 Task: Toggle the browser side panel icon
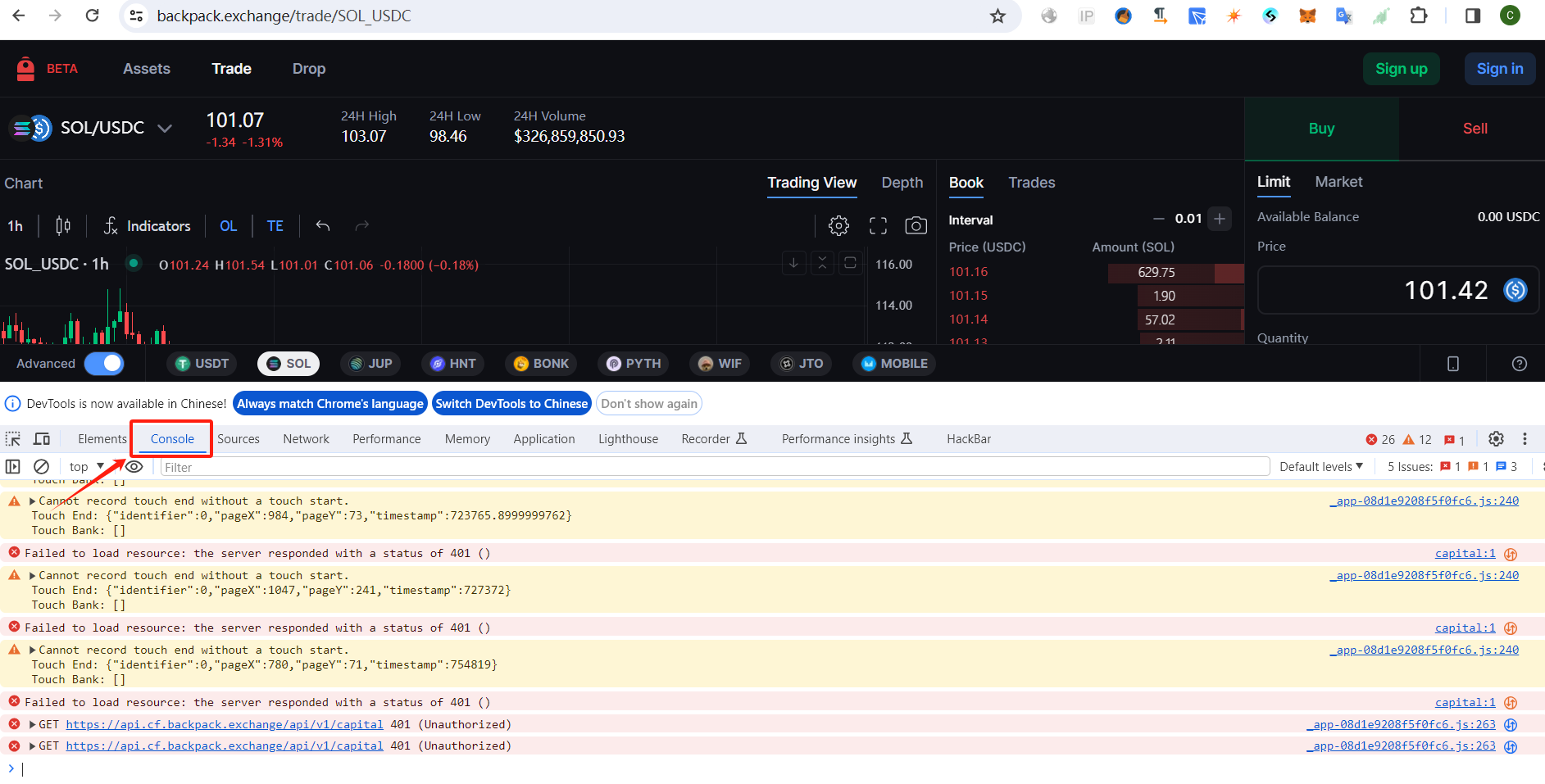[1473, 16]
